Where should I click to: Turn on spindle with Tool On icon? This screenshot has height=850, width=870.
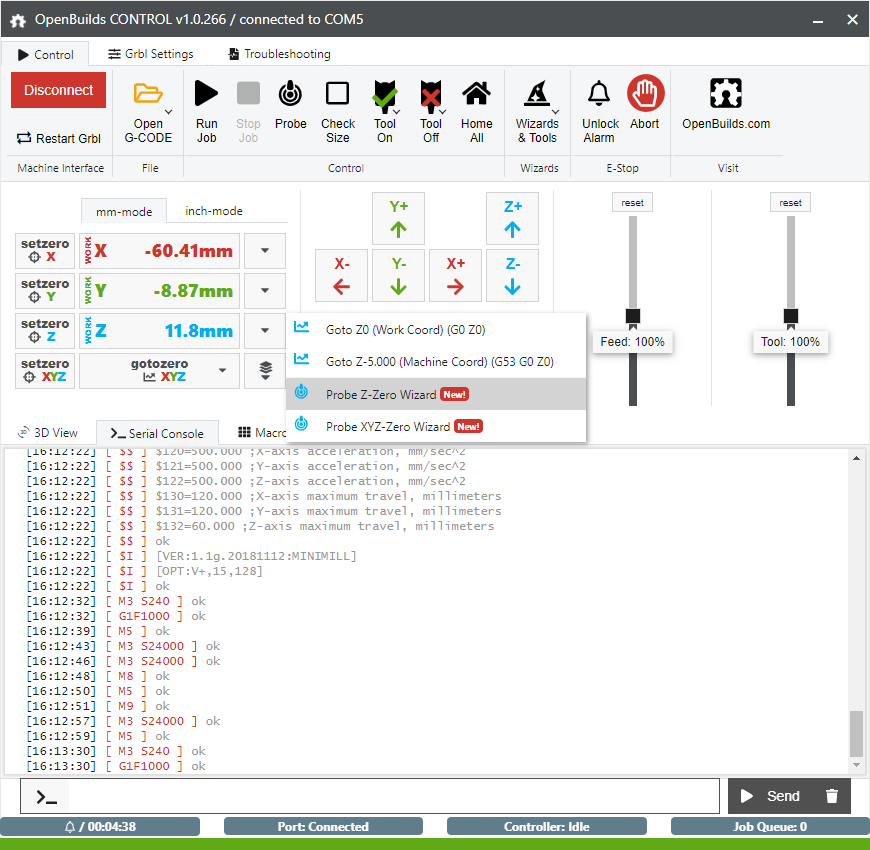384,105
